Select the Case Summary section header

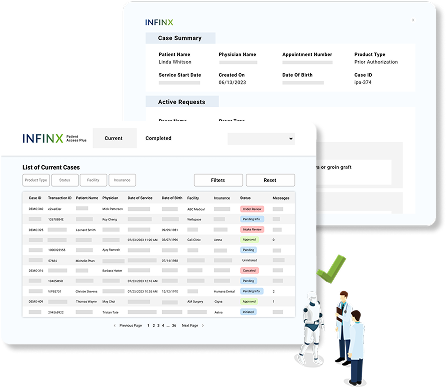(x=180, y=38)
